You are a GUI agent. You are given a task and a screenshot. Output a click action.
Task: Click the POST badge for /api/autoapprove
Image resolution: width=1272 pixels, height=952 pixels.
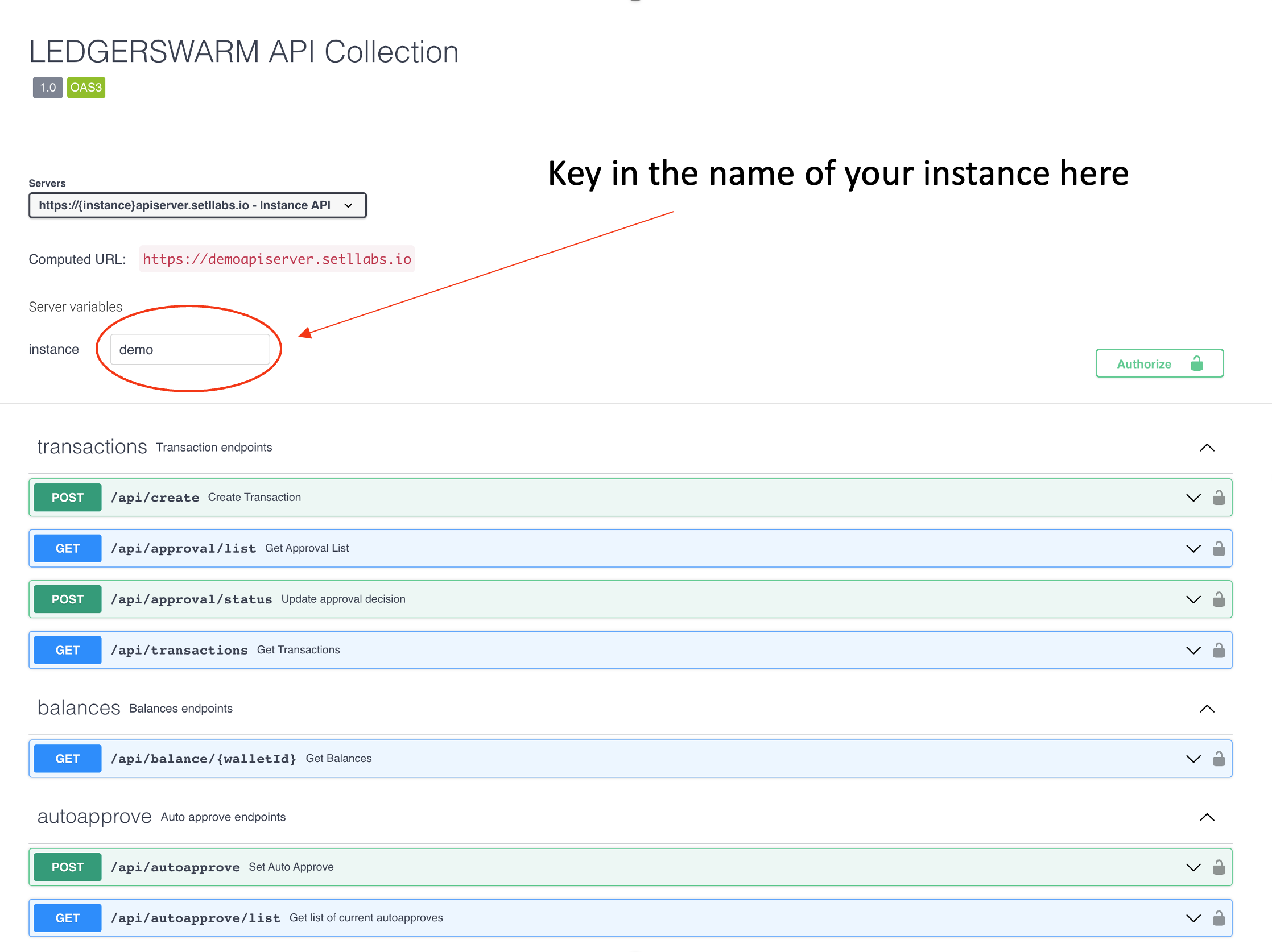pyautogui.click(x=67, y=866)
